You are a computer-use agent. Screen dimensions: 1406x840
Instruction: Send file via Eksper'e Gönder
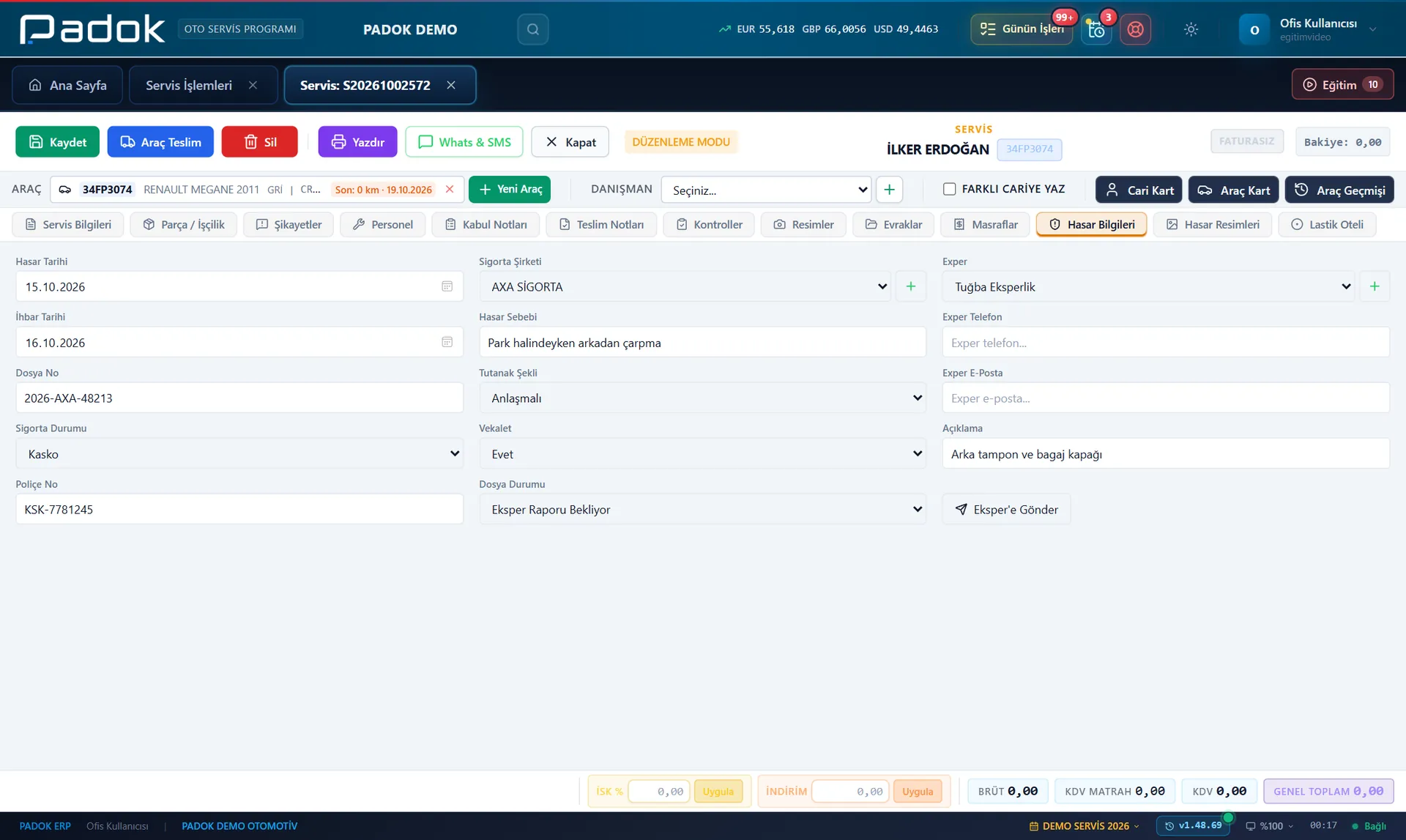(x=1006, y=509)
